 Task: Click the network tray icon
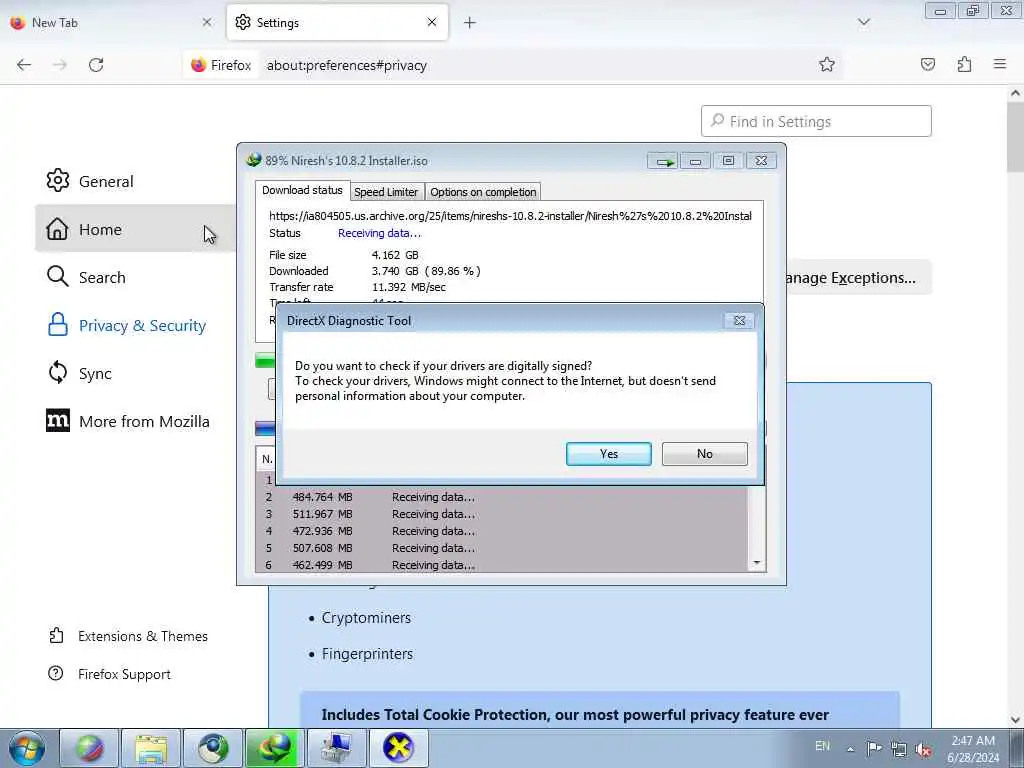click(899, 749)
